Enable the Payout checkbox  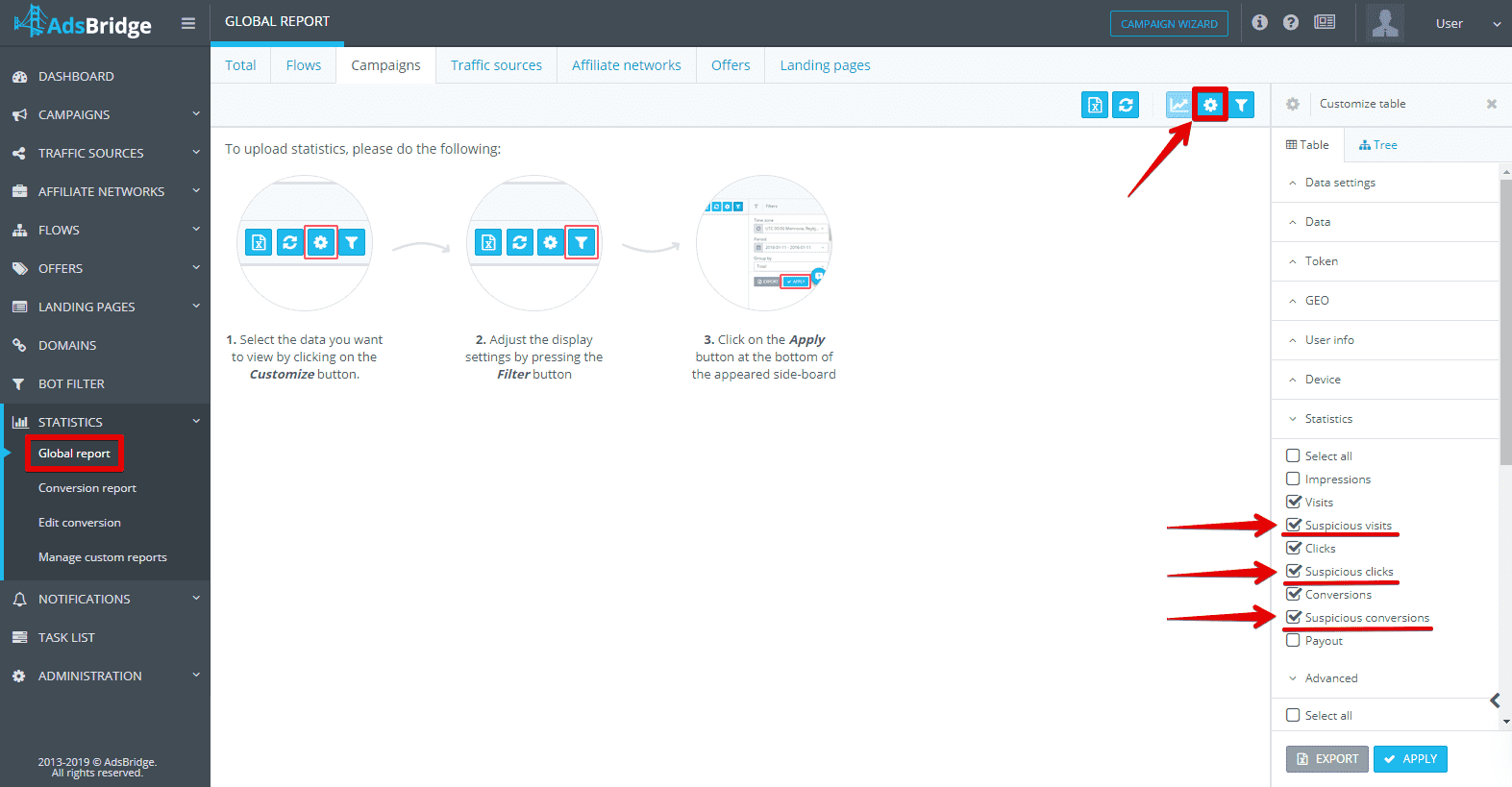1293,640
